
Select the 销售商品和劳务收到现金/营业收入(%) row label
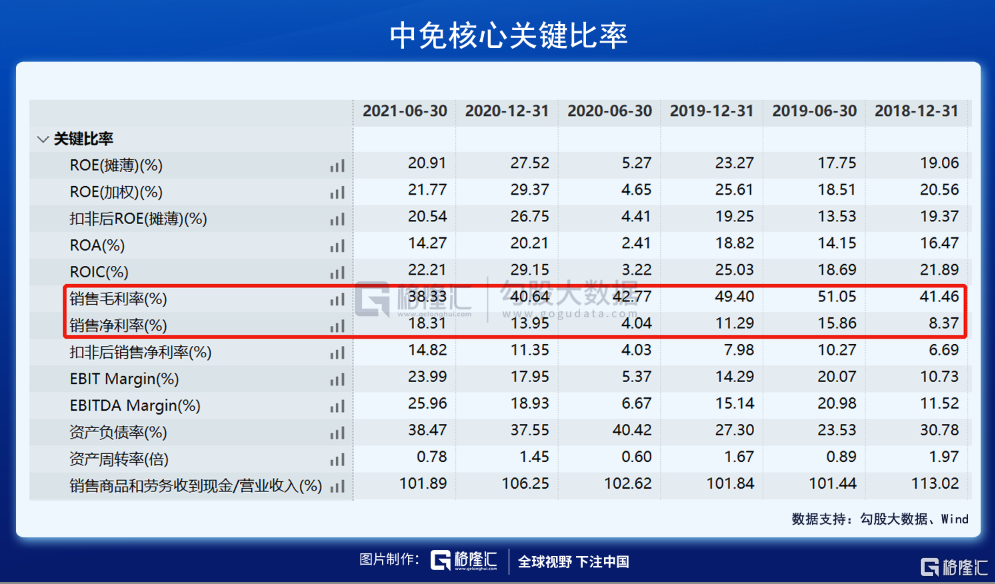tap(196, 486)
